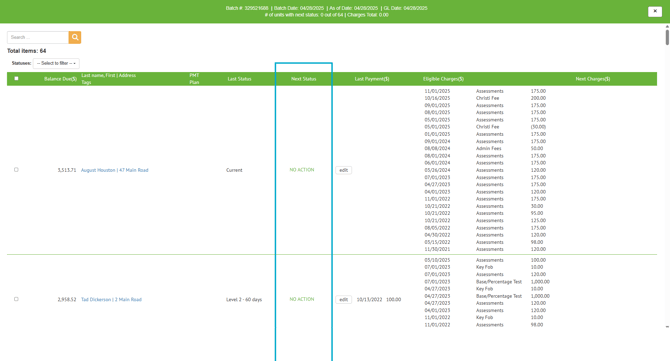Click into the Search input field
The height and width of the screenshot is (361, 670).
tap(38, 37)
